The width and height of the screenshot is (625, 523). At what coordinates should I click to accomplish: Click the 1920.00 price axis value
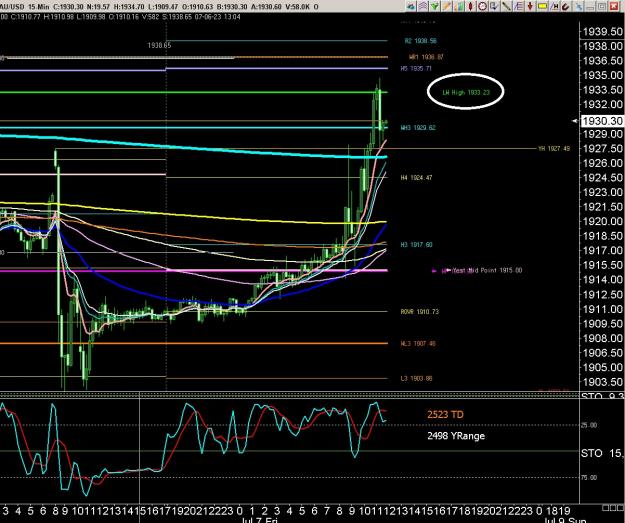pos(602,221)
